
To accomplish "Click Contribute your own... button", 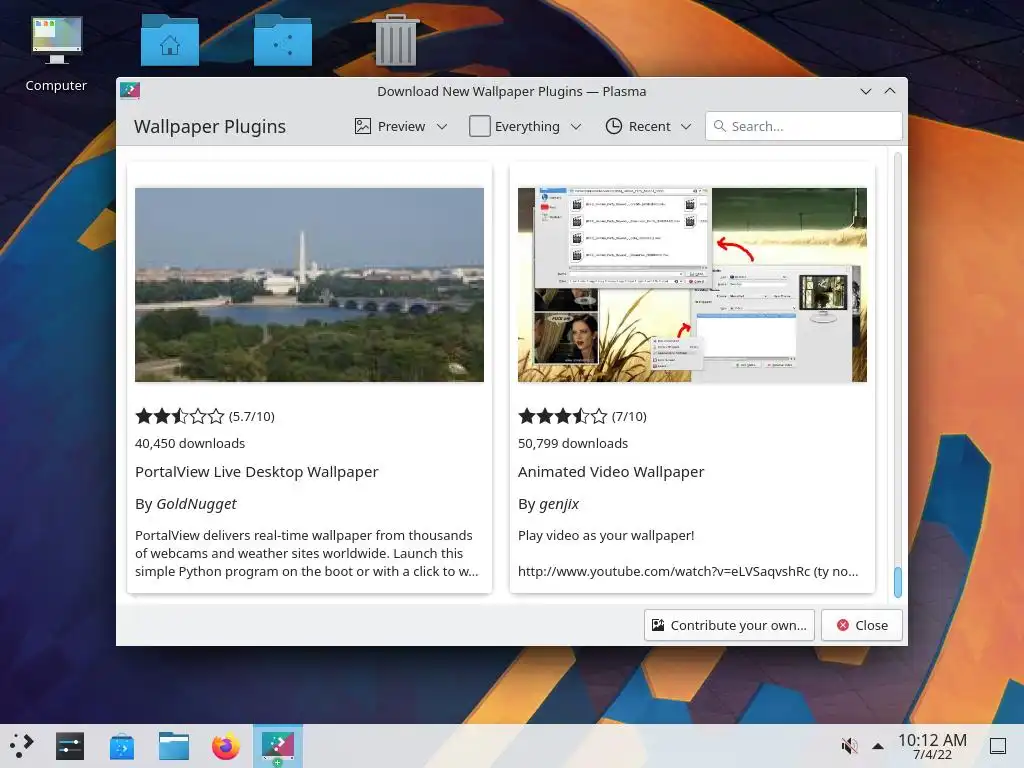I will click(729, 625).
